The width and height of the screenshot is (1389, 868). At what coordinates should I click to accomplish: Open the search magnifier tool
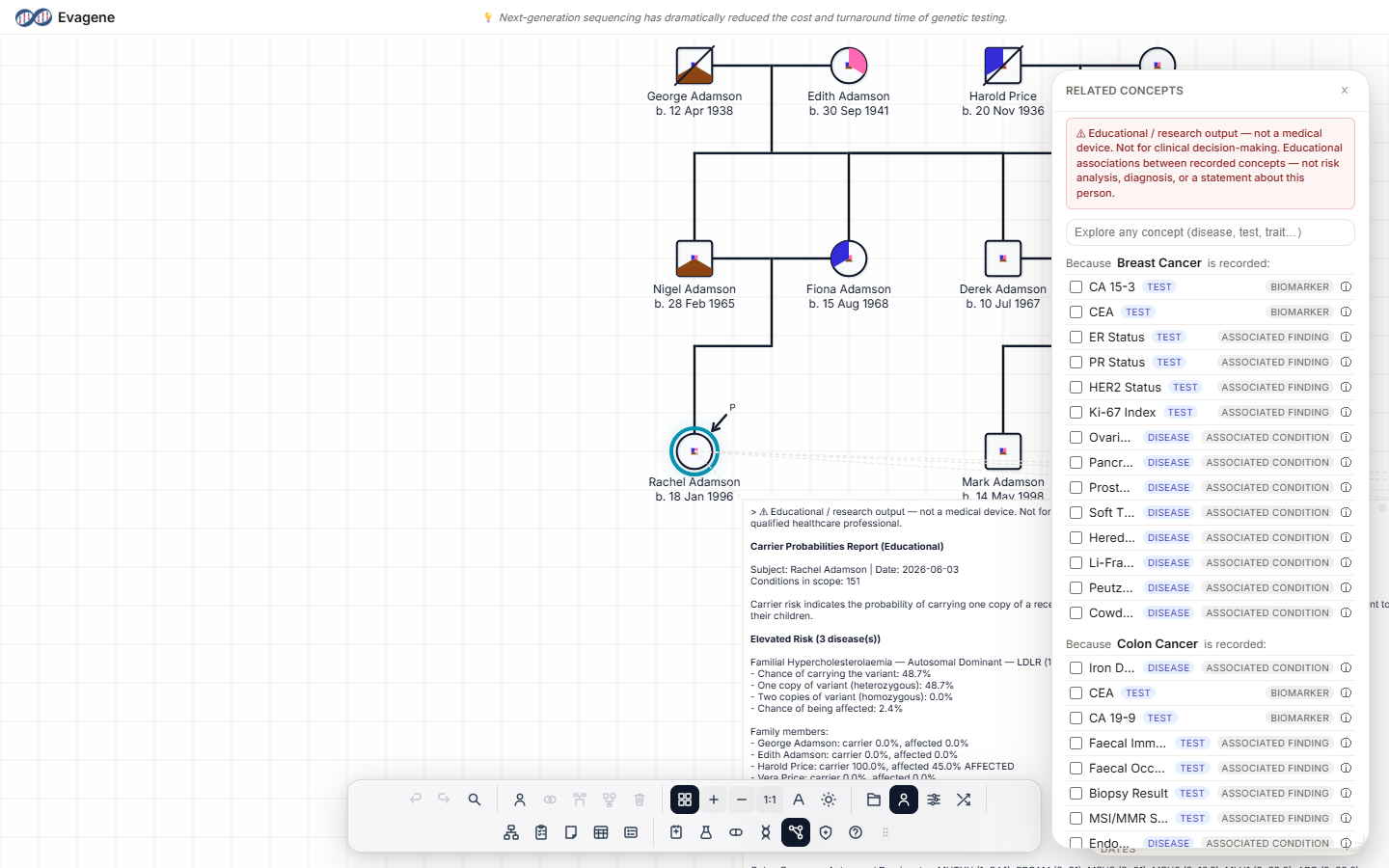(x=475, y=800)
